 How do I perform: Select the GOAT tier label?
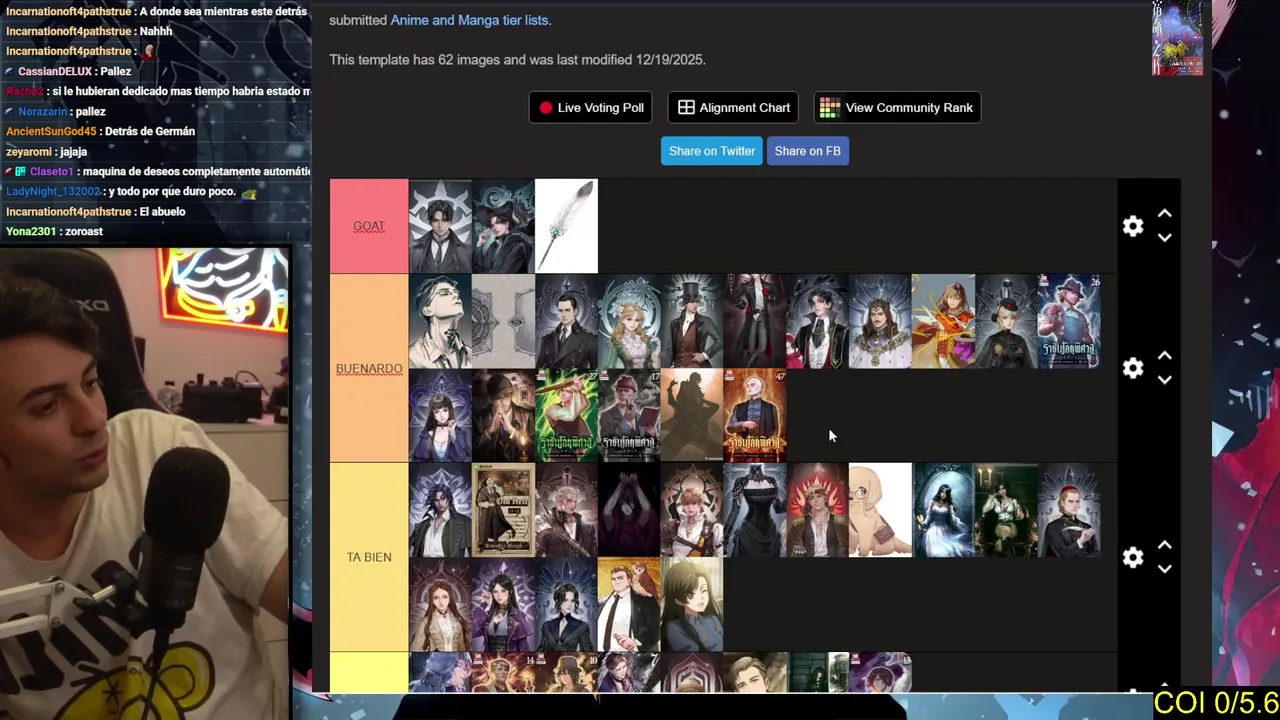point(369,226)
